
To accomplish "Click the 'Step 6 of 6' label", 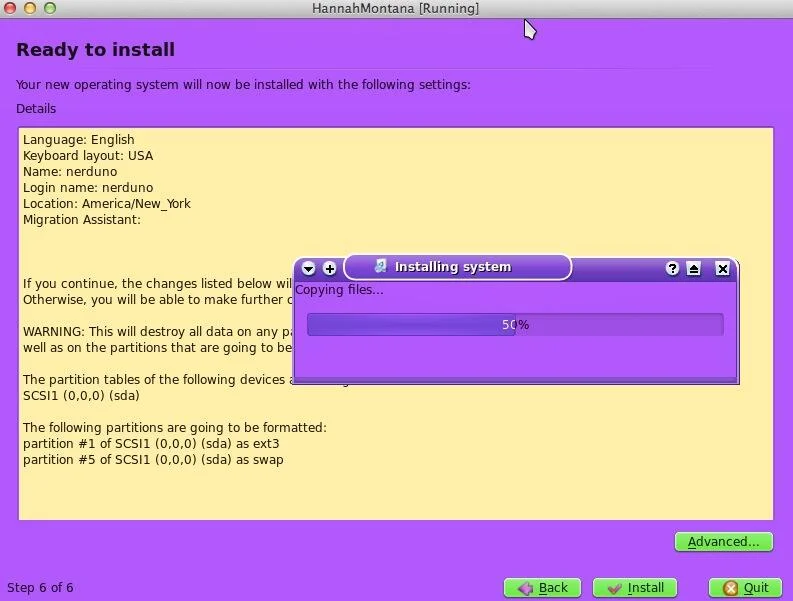I will click(x=40, y=588).
